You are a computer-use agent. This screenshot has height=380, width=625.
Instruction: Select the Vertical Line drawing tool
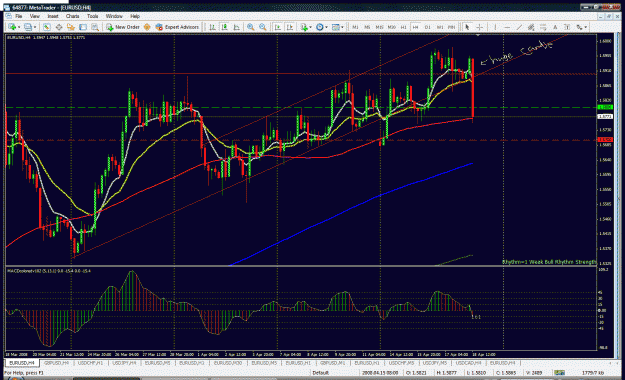click(x=495, y=27)
